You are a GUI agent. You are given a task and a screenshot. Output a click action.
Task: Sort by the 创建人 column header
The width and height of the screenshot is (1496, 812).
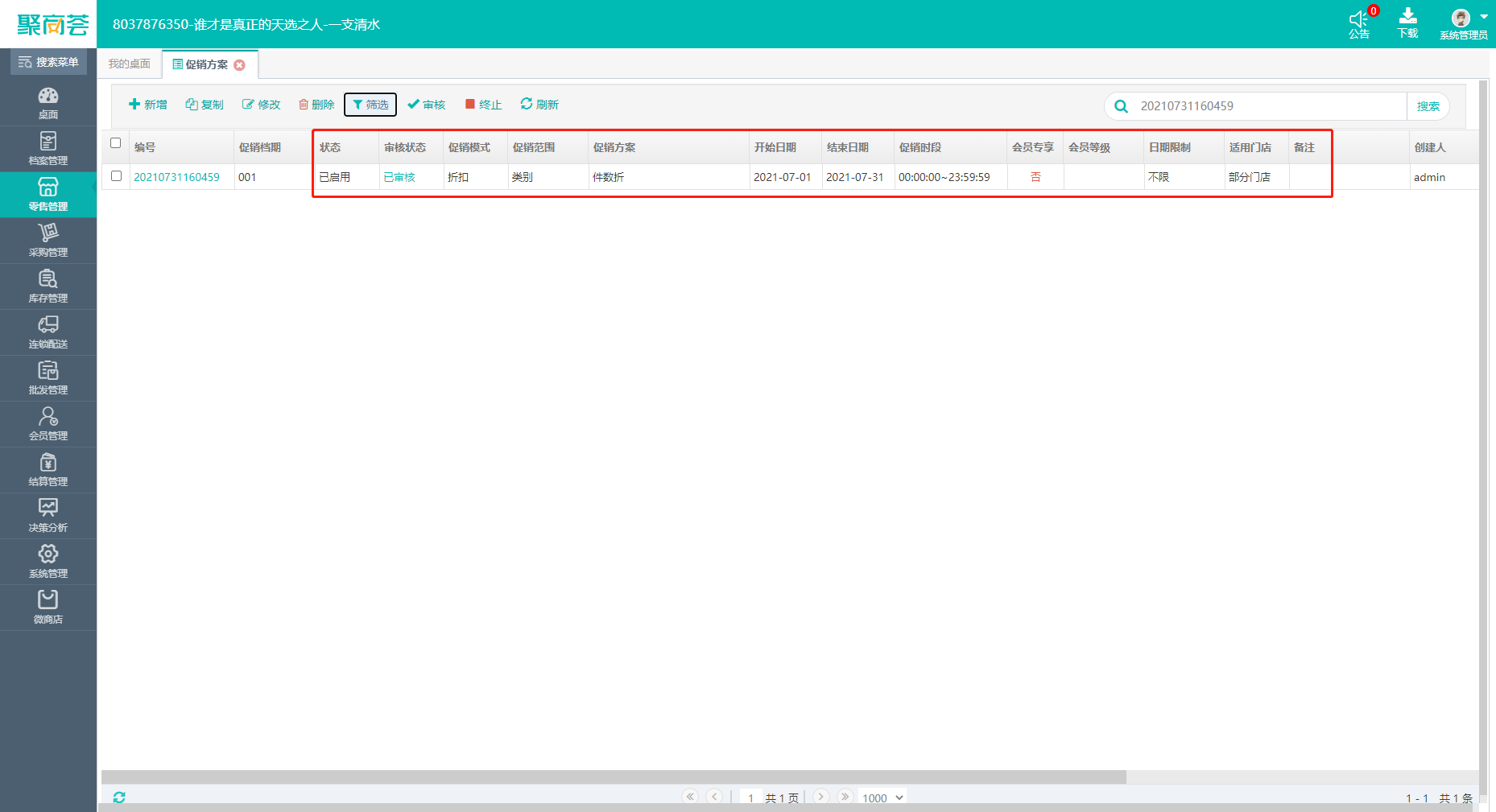(x=1444, y=147)
